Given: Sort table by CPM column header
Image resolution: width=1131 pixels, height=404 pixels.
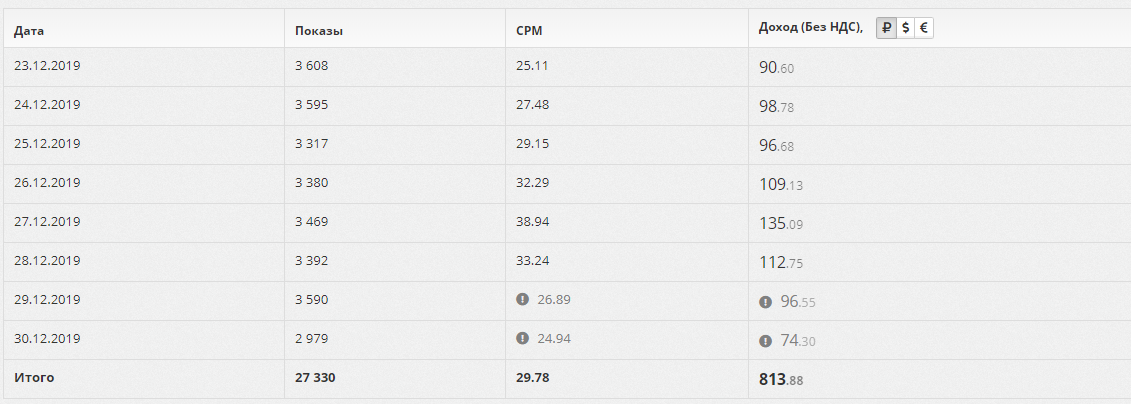Looking at the screenshot, I should (529, 31).
